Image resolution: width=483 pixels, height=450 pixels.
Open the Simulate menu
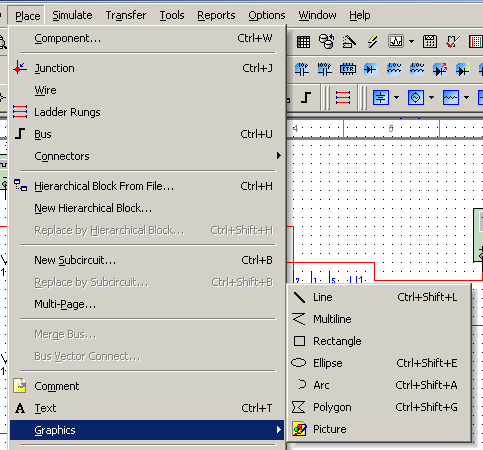[x=72, y=15]
